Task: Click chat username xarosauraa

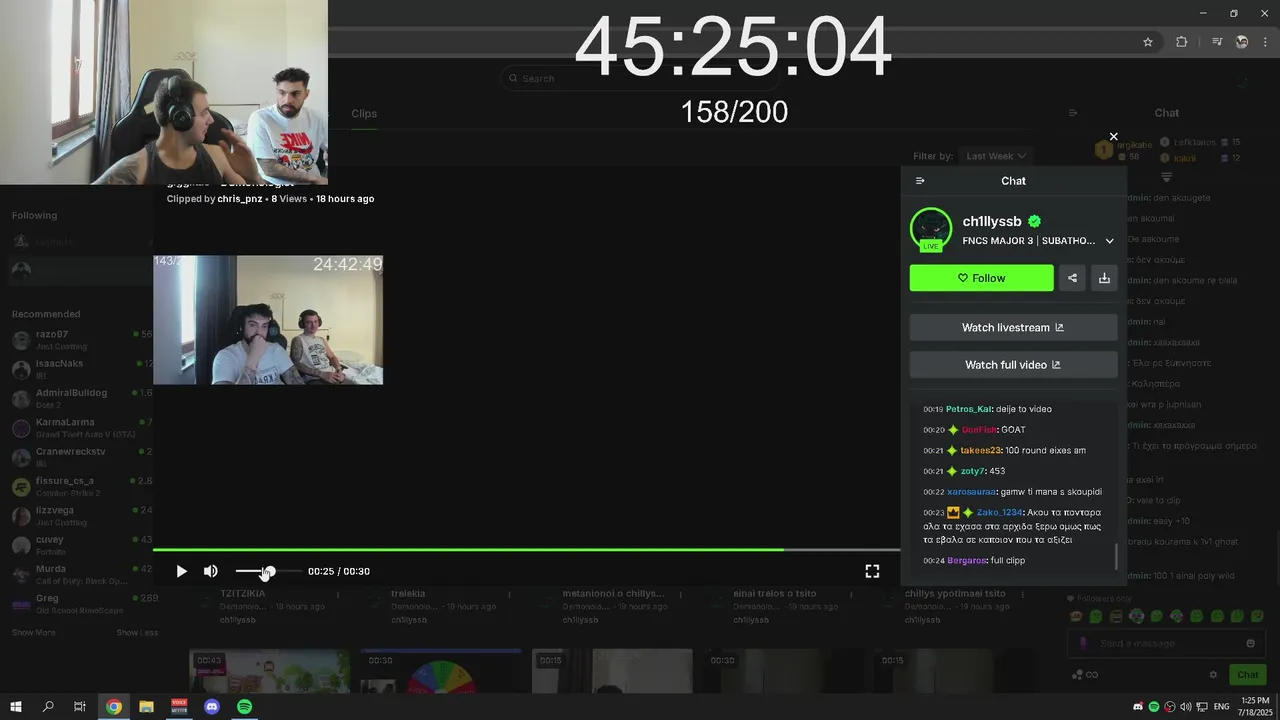Action: click(971, 492)
